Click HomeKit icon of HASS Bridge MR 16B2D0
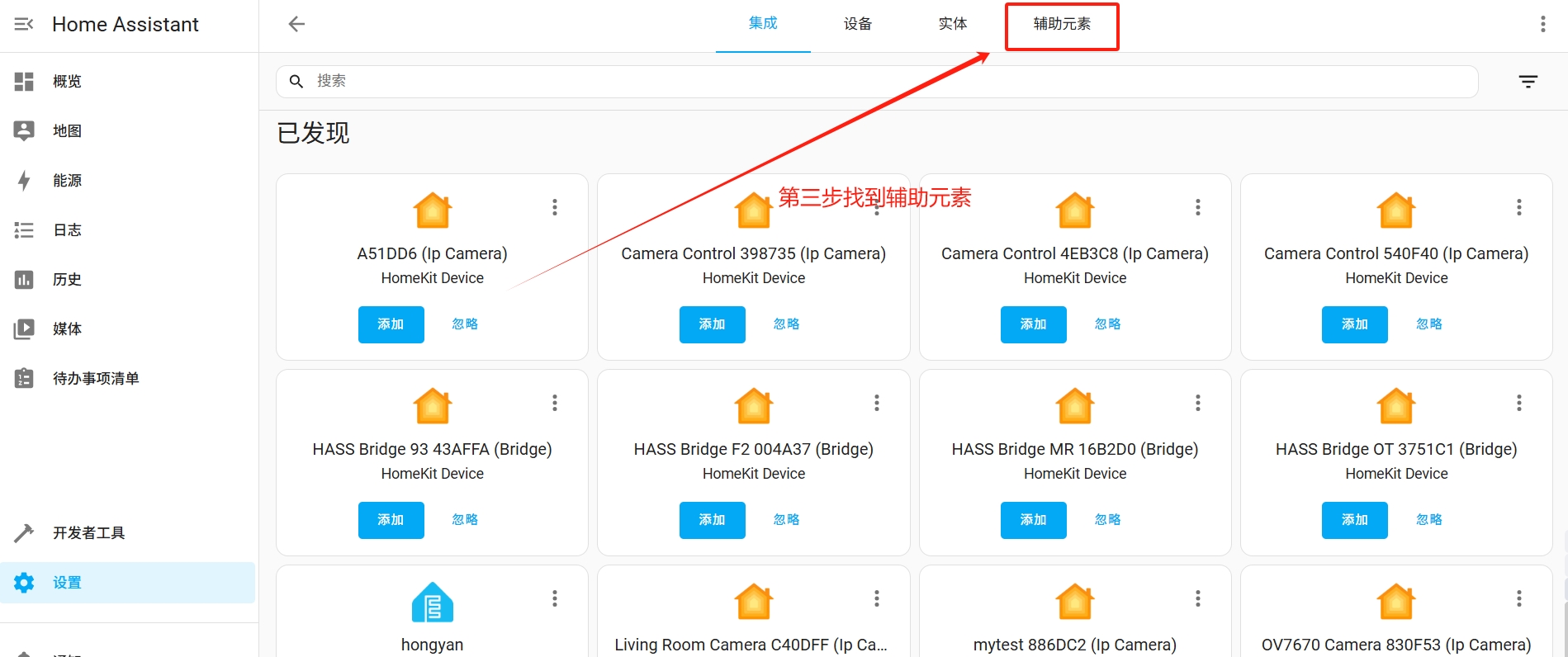Screen dimensions: 1568x657 click(x=1075, y=406)
